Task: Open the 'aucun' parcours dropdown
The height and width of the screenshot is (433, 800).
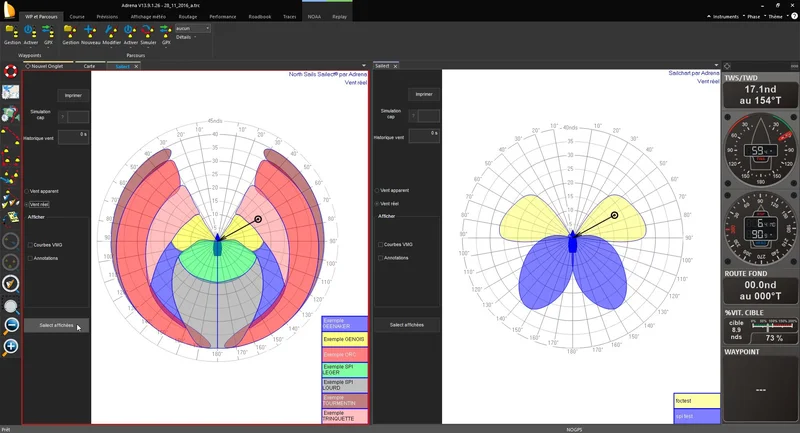Action: coord(192,29)
